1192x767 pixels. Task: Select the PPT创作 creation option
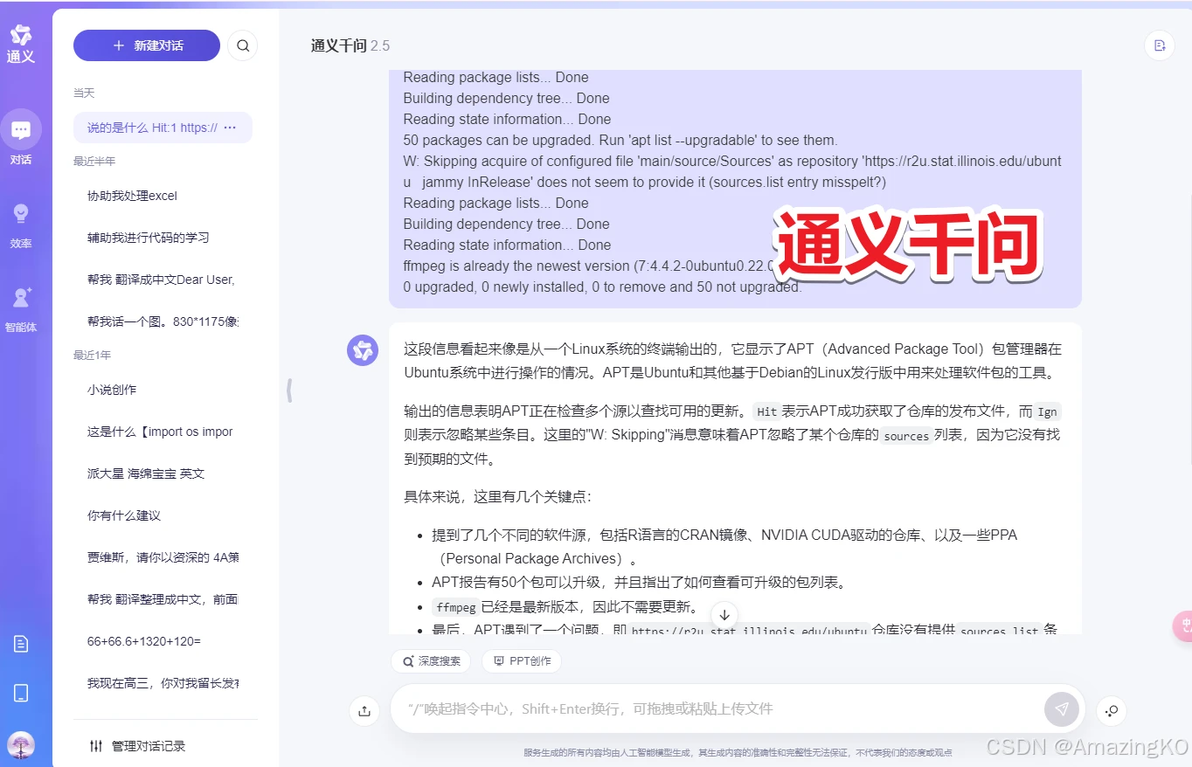coord(522,661)
